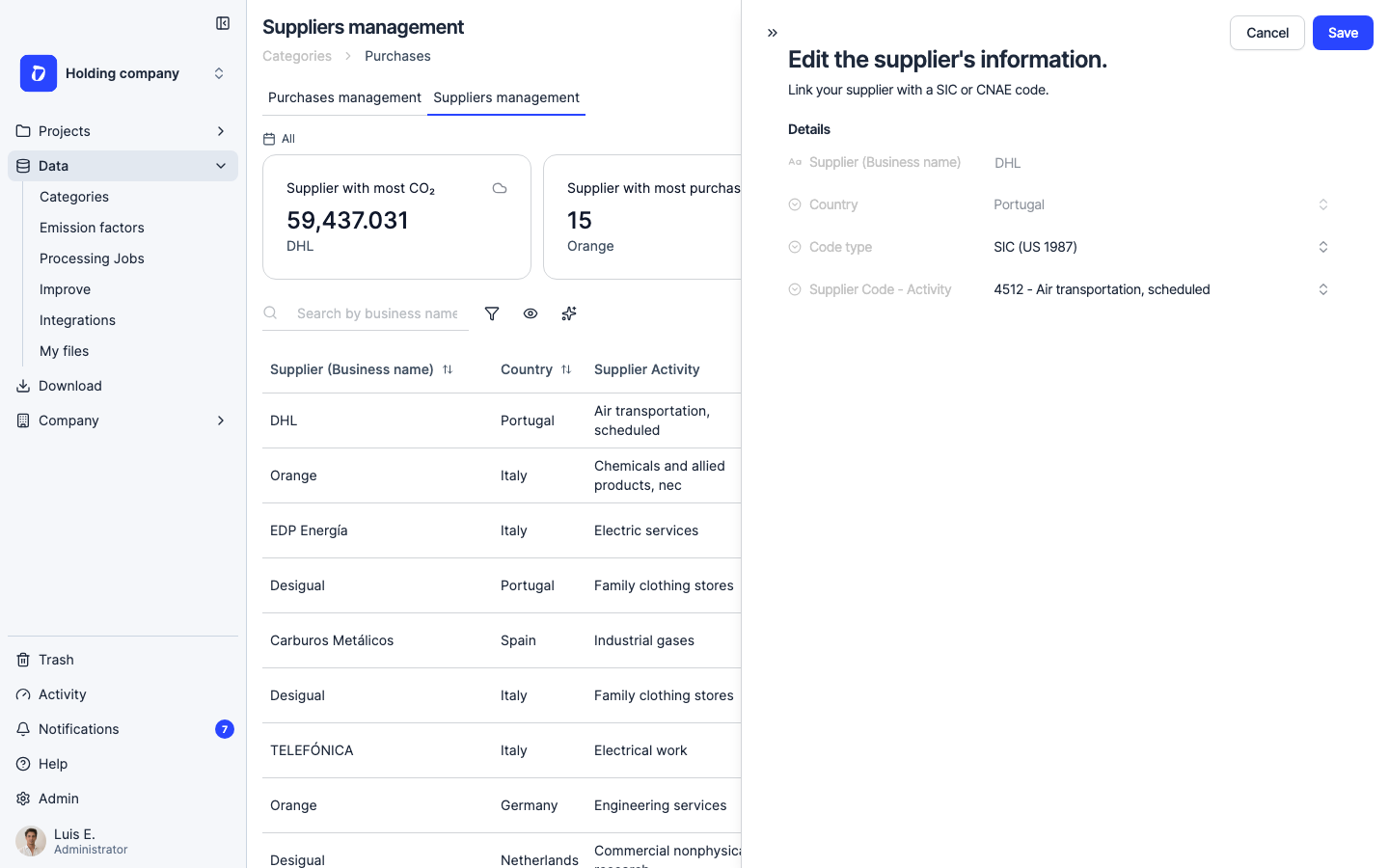The image size is (1389, 868).
Task: Open Categories in sidebar
Action: (x=74, y=197)
